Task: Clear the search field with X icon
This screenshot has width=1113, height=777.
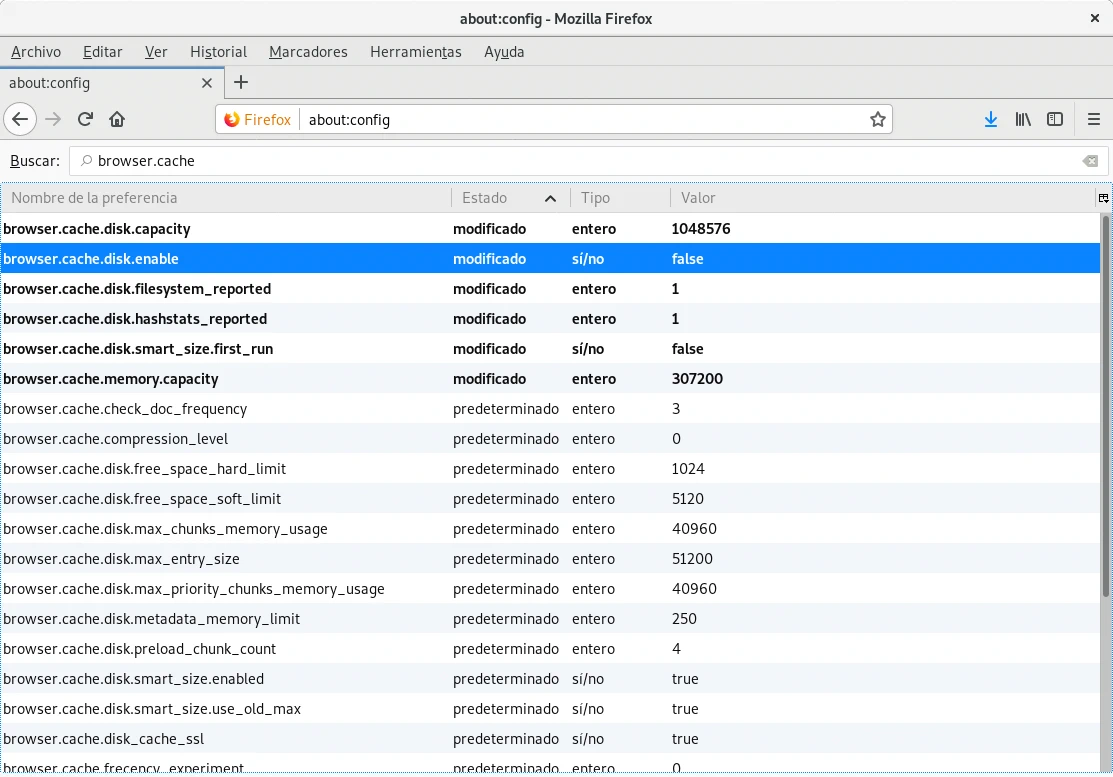Action: (1090, 161)
